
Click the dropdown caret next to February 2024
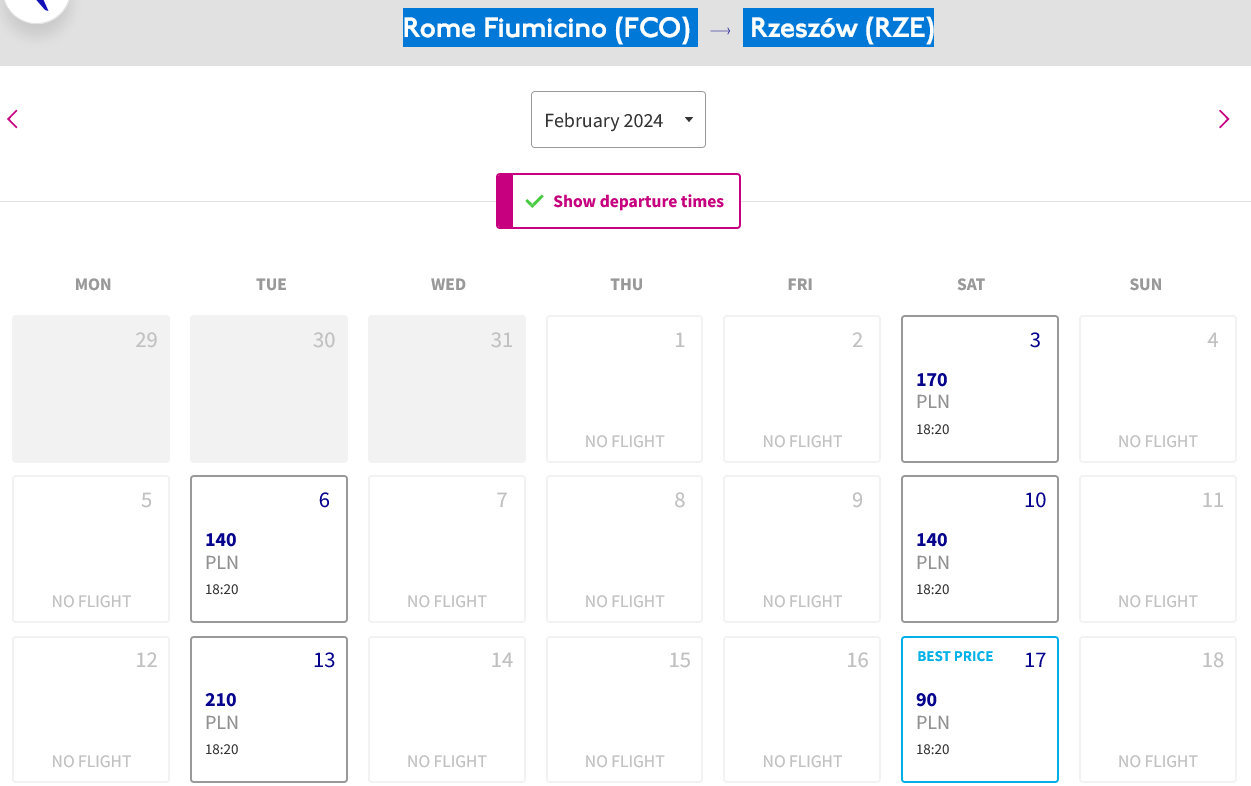click(688, 120)
